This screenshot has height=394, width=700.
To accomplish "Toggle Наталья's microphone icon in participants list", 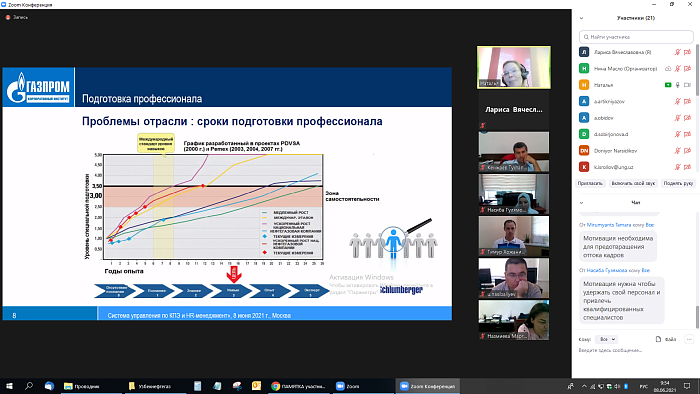I will click(x=678, y=85).
